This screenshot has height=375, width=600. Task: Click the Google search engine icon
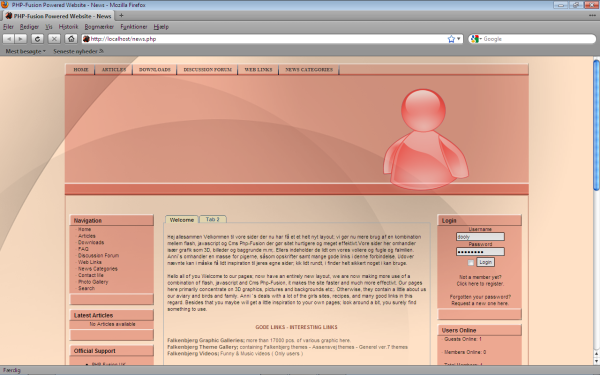(x=475, y=39)
